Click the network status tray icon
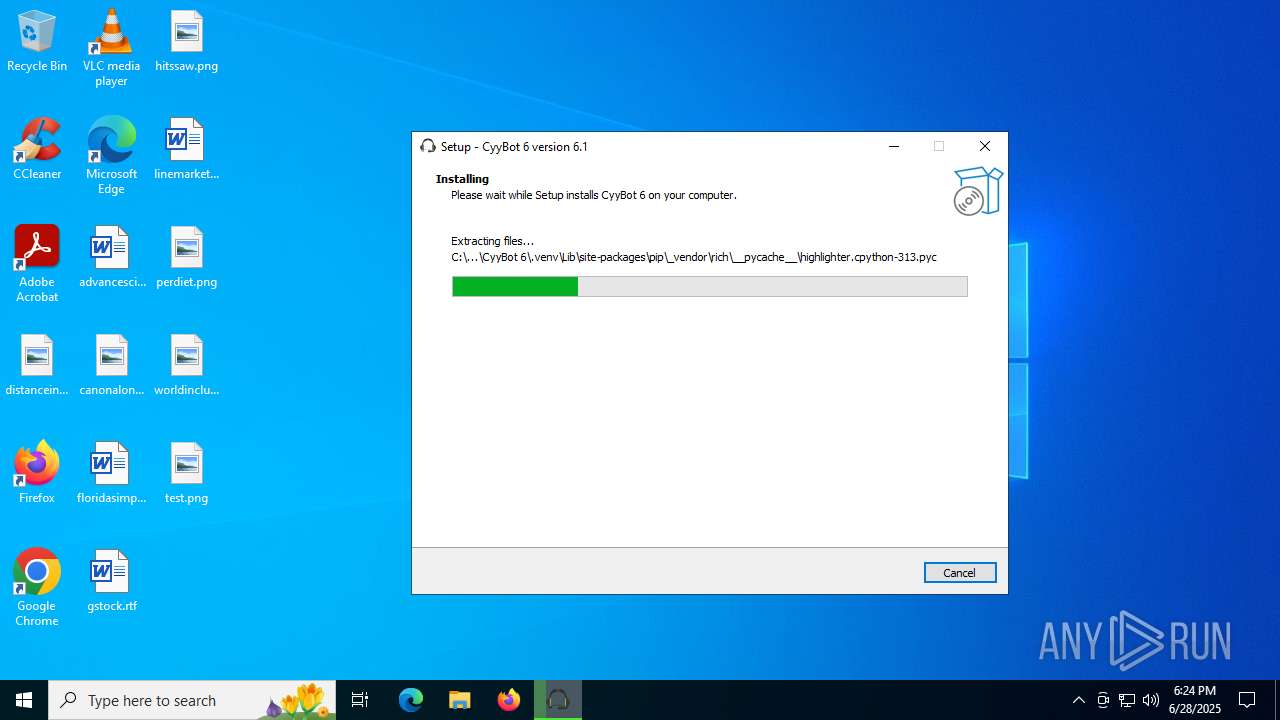Screen dimensions: 1280x720 click(x=1127, y=700)
